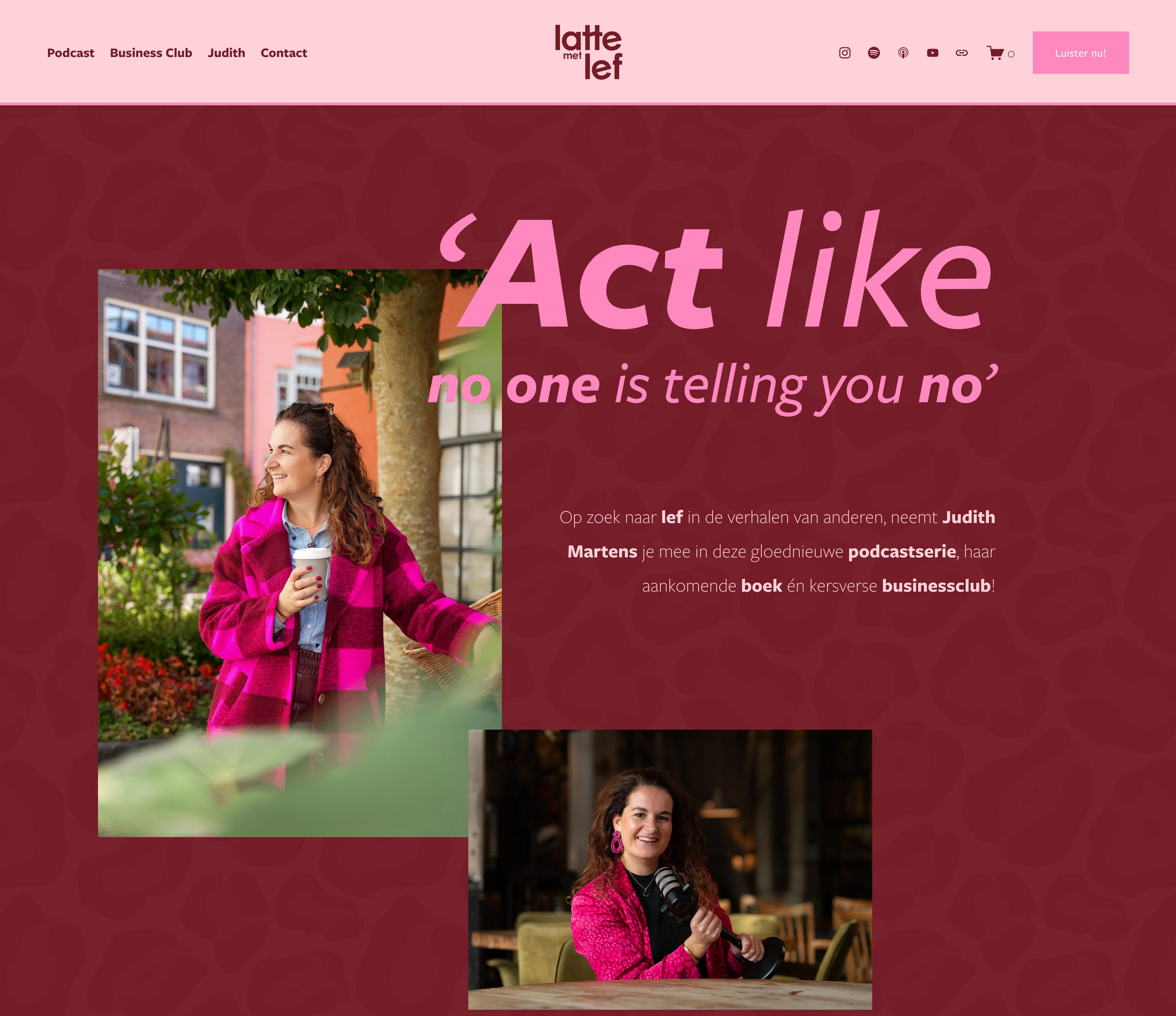
Task: Open the Spotify icon in header
Action: pos(874,53)
